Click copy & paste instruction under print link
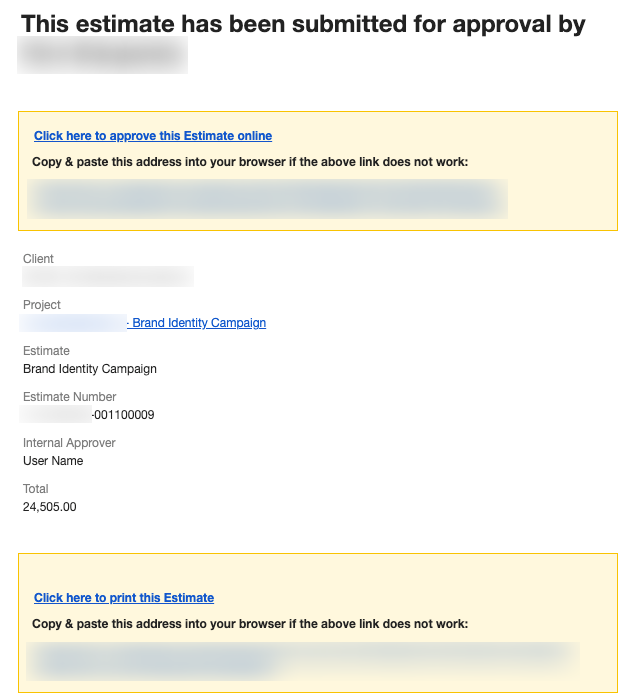Viewport: 634px width, 698px height. point(250,624)
